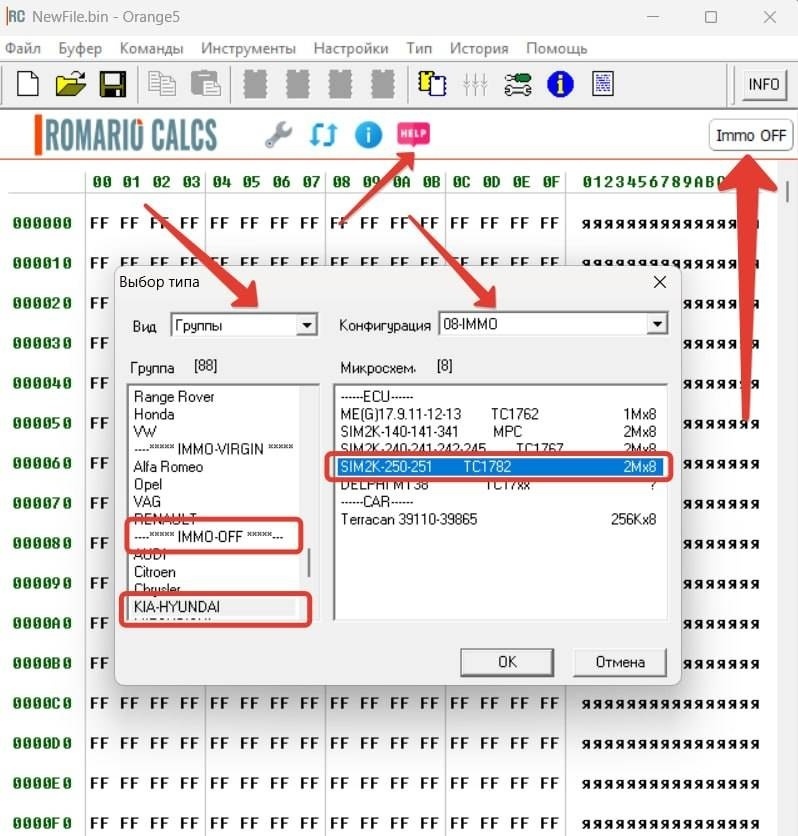Click the row address 0000F0
798x836 pixels.
coord(42,823)
